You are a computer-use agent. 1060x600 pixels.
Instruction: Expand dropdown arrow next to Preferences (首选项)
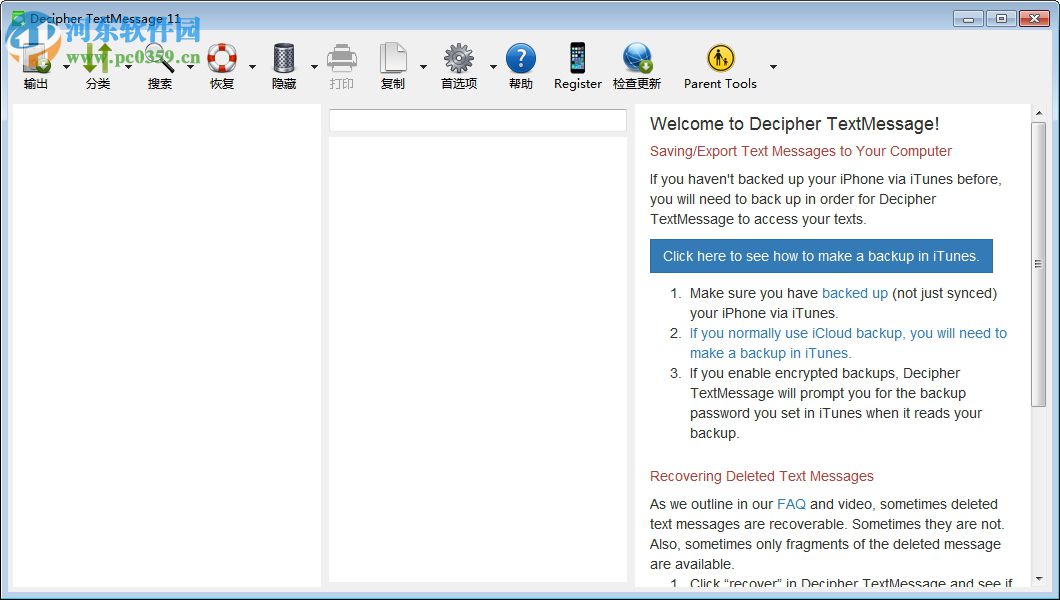493,67
